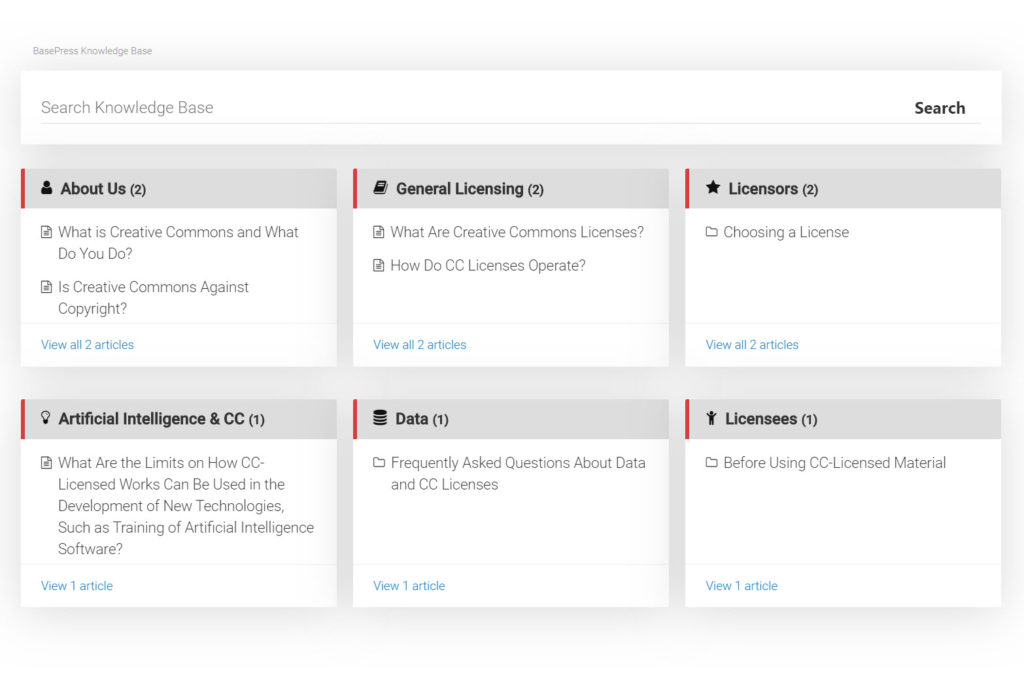This screenshot has width=1024, height=696.
Task: Click the star icon beside Licensors
Action: pyautogui.click(x=713, y=188)
